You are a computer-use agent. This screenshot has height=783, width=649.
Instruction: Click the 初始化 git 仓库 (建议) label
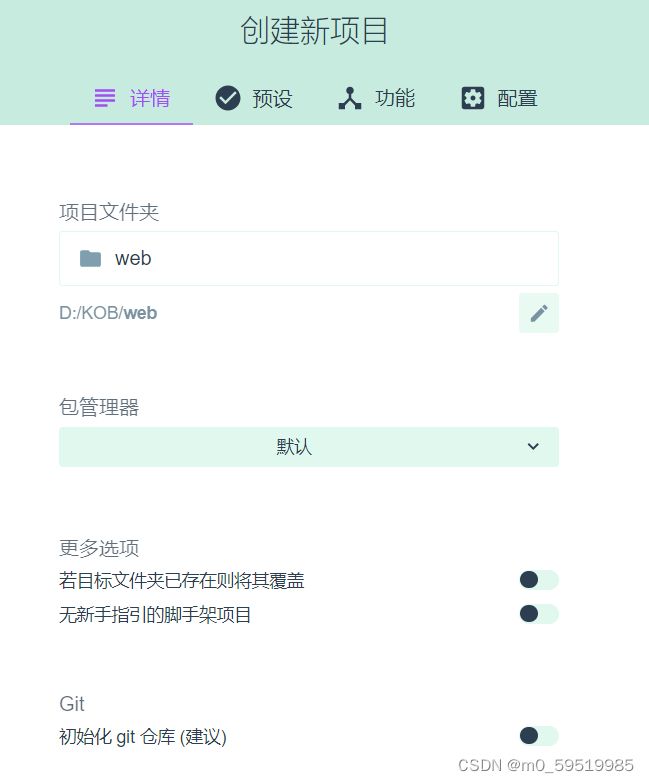coord(143,737)
